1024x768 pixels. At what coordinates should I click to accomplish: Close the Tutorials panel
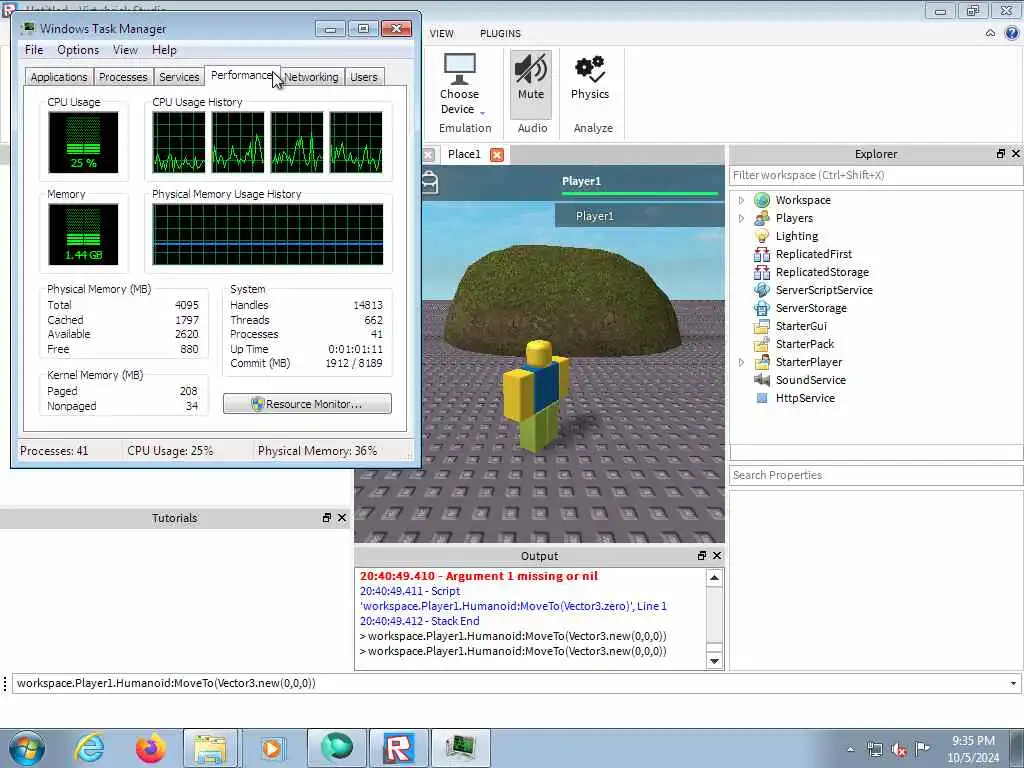(x=342, y=518)
